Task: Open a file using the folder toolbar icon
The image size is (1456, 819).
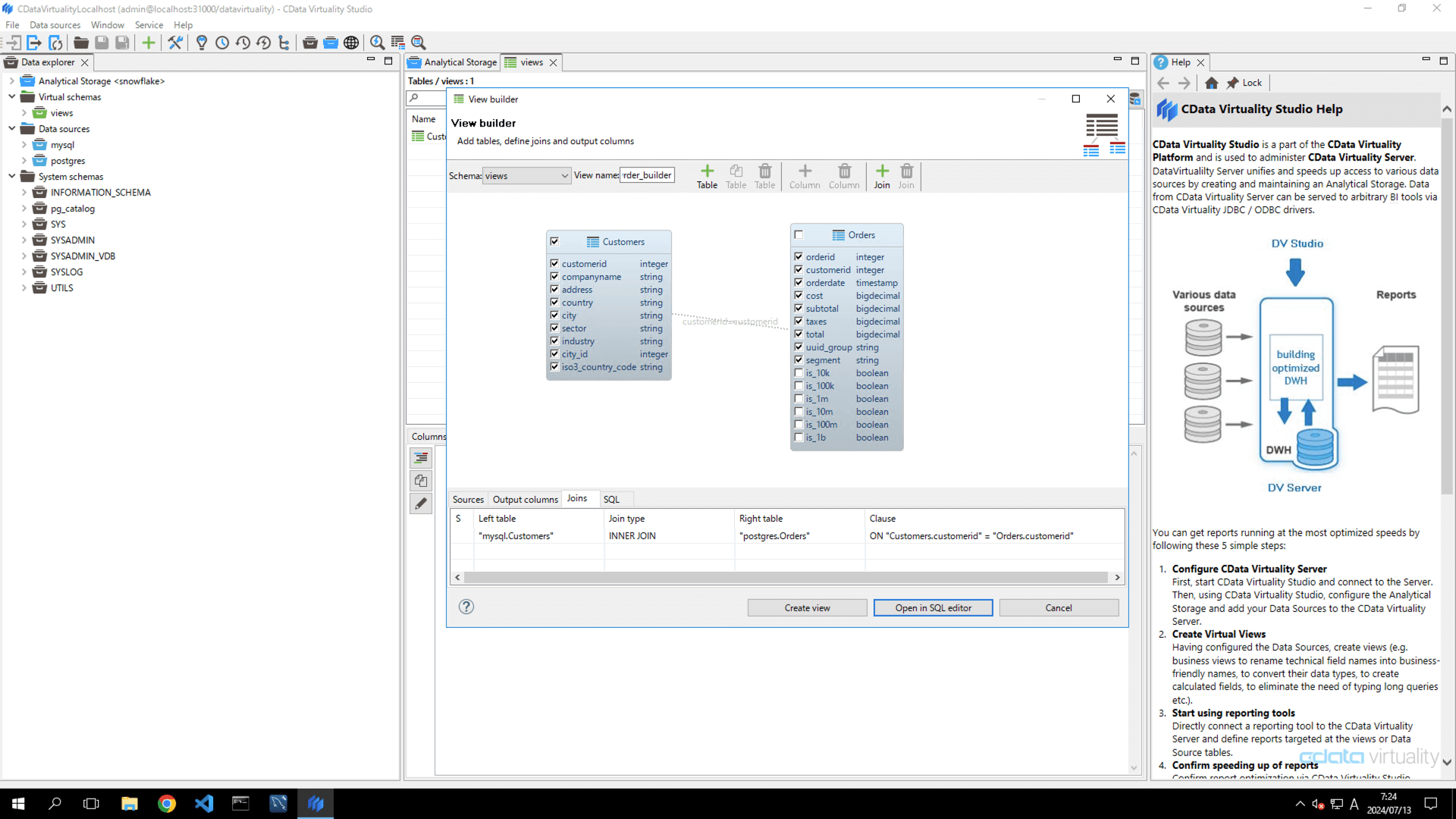Action: [80, 42]
